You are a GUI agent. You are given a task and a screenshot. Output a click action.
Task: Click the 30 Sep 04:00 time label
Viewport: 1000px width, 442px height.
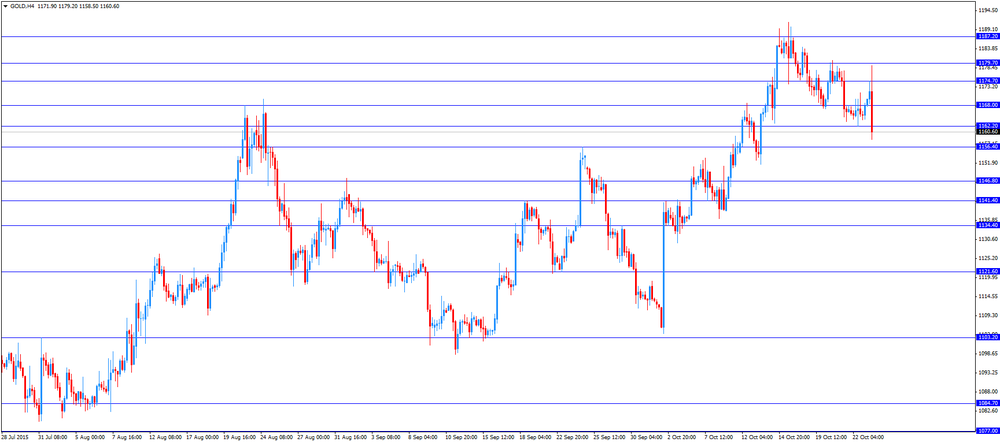coord(647,438)
